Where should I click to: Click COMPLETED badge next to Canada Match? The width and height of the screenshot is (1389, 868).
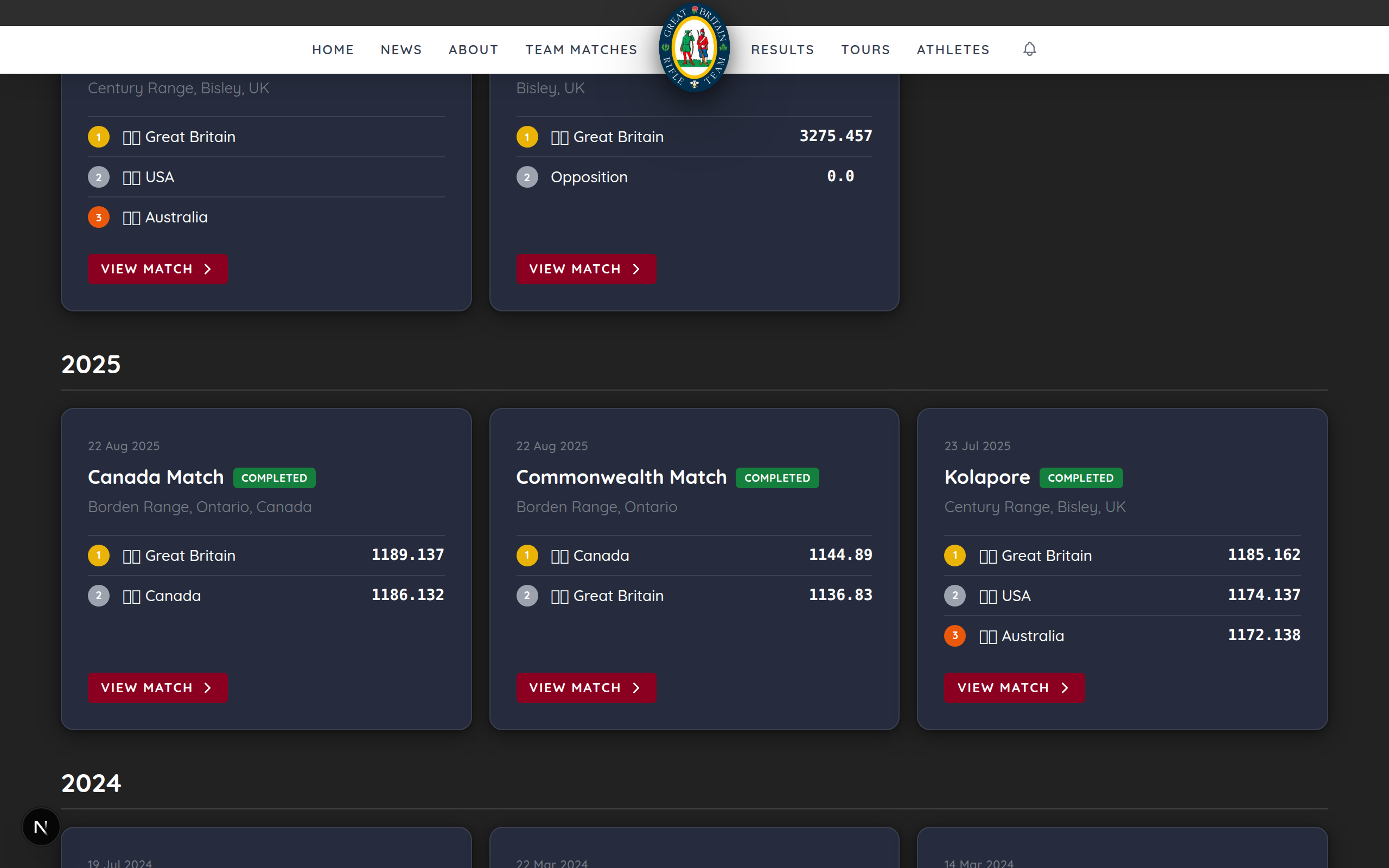[x=275, y=477]
